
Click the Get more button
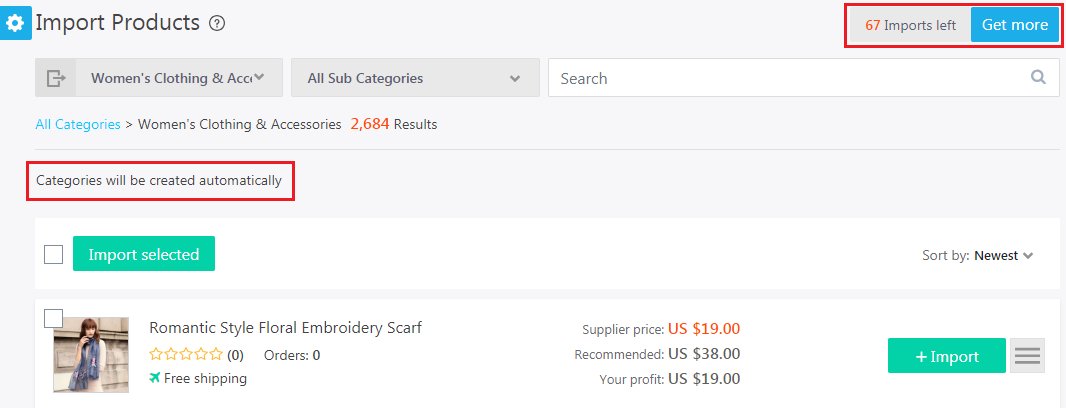1014,25
